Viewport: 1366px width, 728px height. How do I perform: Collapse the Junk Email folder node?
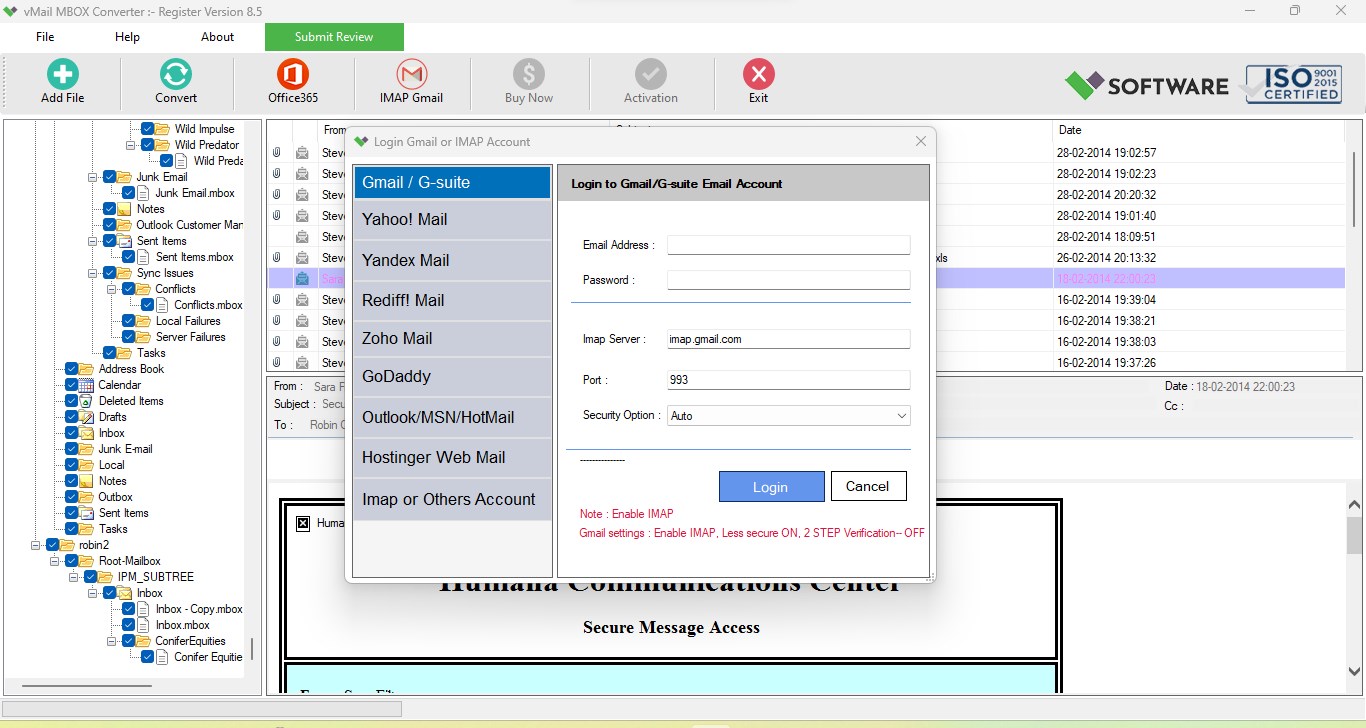point(93,177)
